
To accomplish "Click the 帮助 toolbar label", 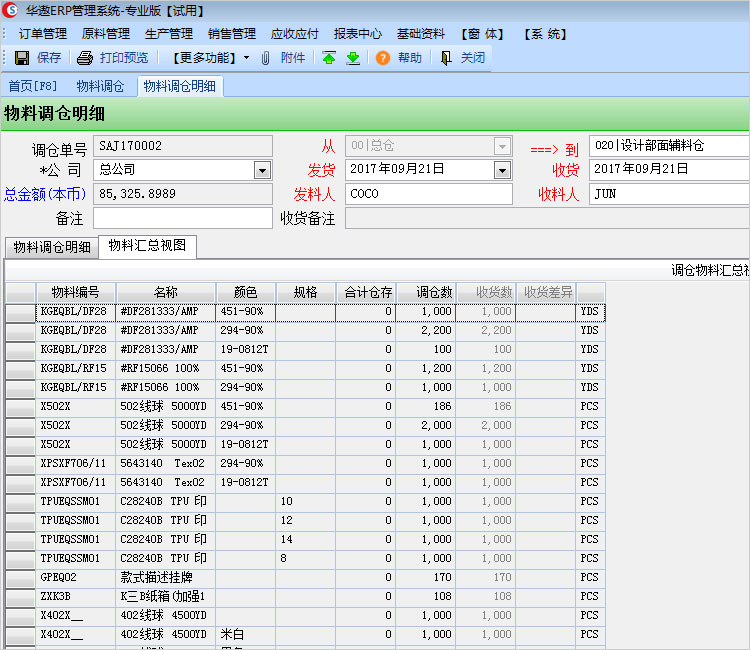I will click(x=410, y=58).
